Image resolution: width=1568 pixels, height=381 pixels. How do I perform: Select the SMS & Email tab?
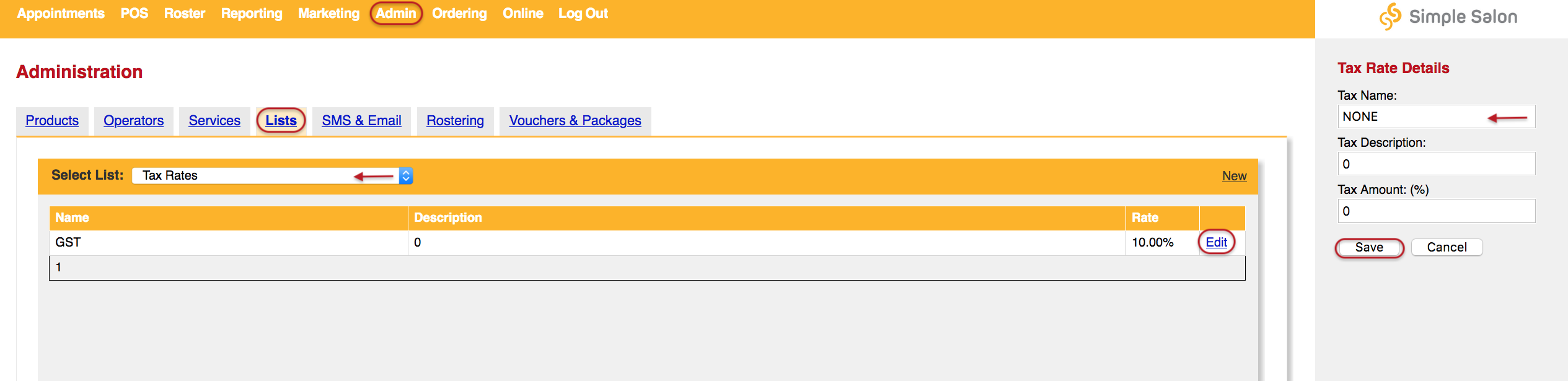362,121
